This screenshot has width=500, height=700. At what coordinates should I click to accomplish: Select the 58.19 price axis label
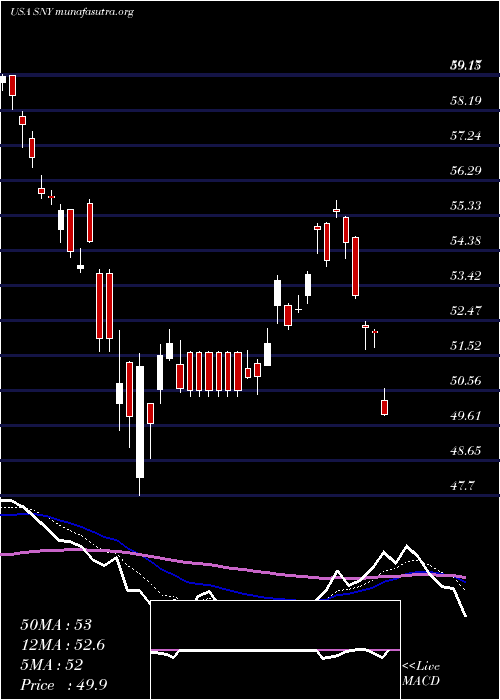pos(465,101)
